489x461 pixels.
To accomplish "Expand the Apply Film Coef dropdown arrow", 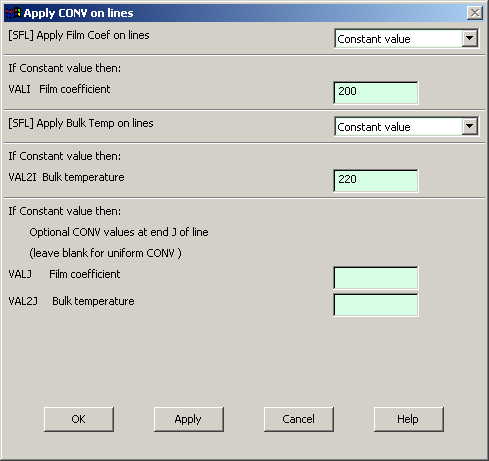I will [469, 38].
